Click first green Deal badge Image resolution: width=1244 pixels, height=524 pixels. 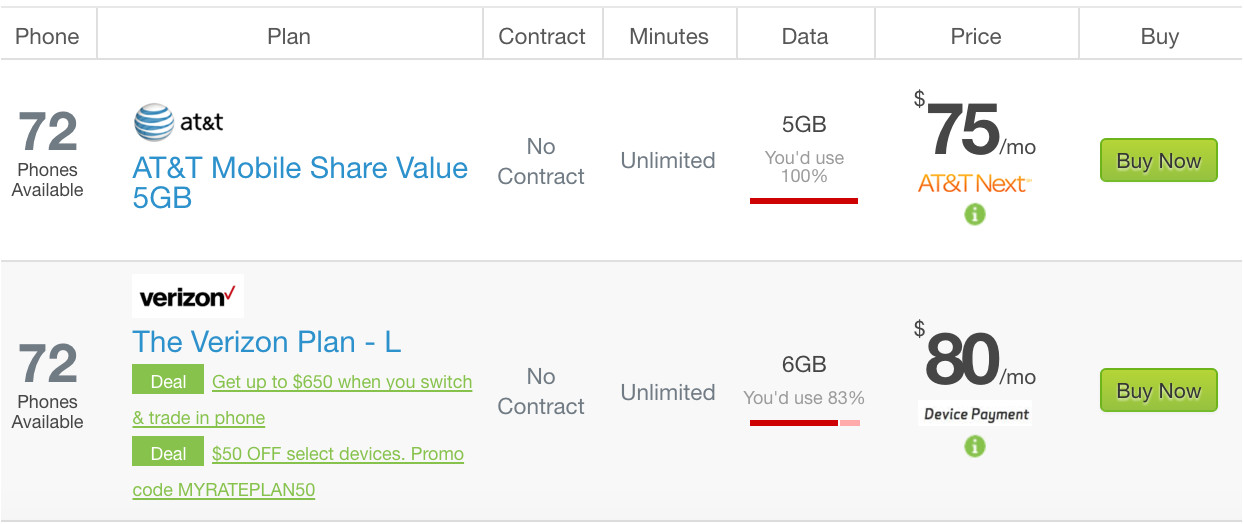(168, 382)
